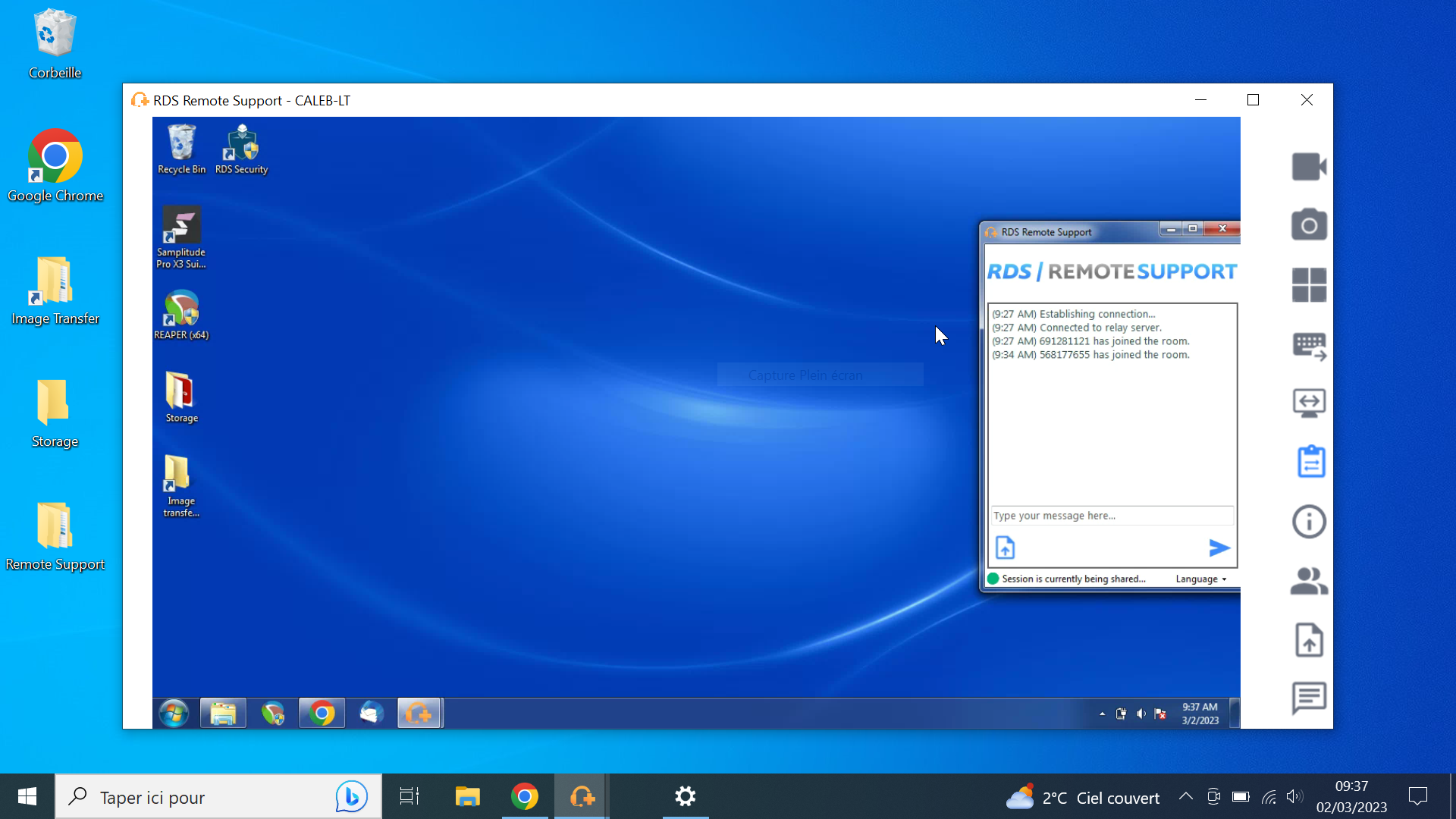Show hidden icons in the Windows notification area
The width and height of the screenshot is (1456, 819).
[1186, 796]
